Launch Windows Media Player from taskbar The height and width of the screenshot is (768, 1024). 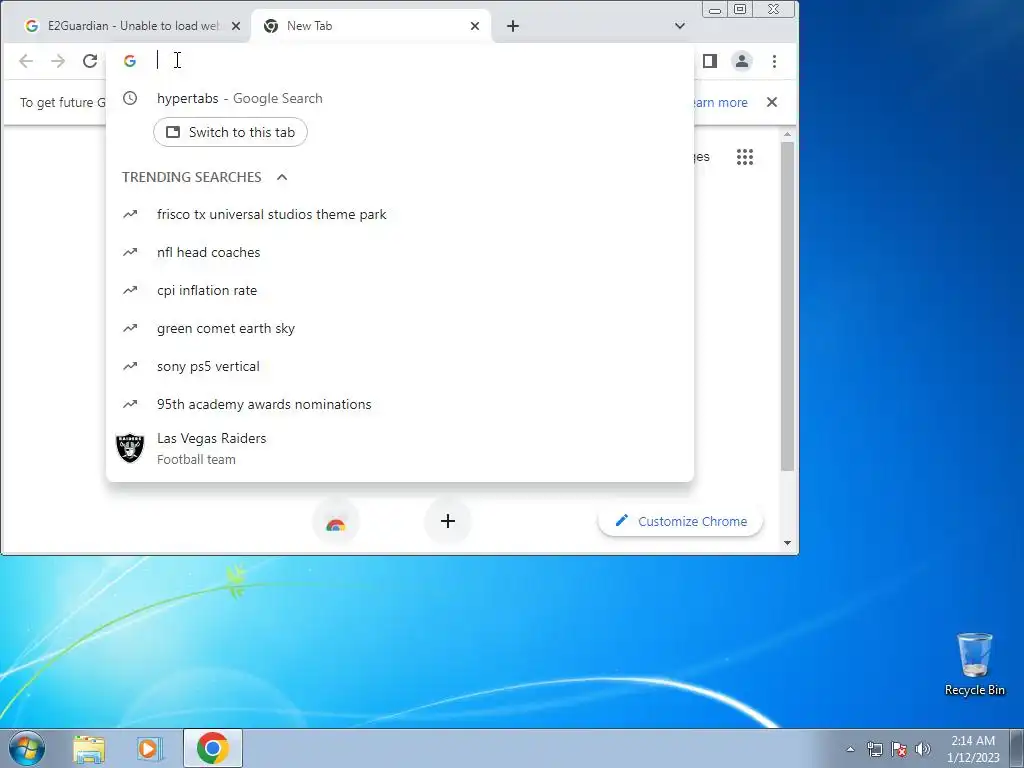click(x=149, y=748)
